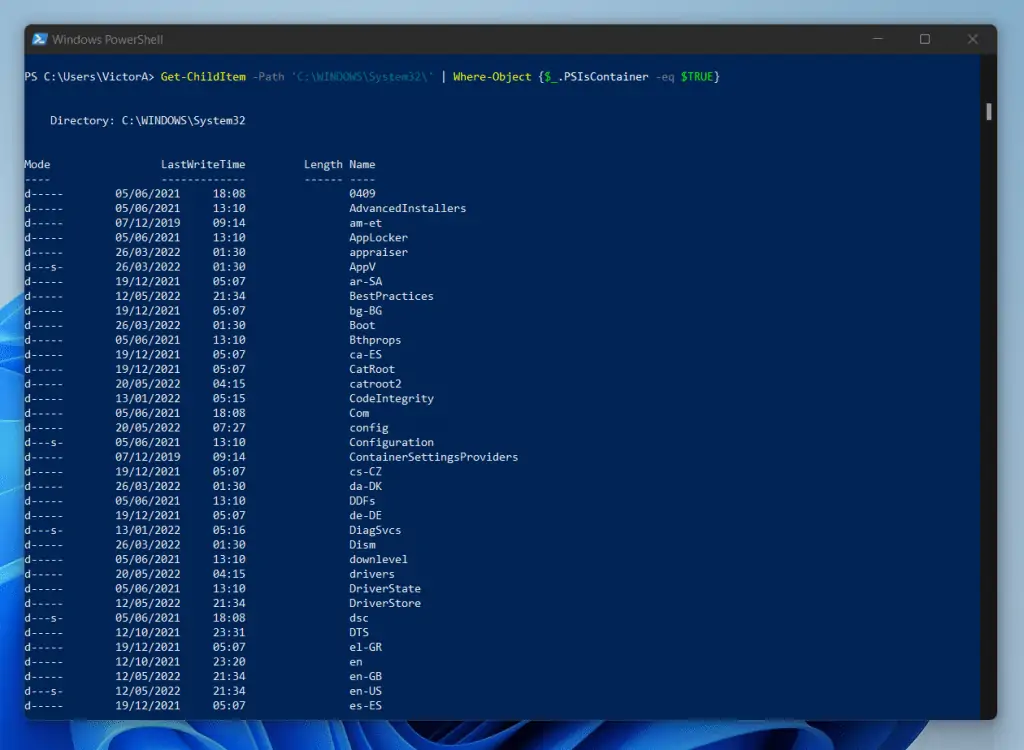Viewport: 1024px width, 750px height.
Task: Click the Mode column header
Action: (37, 165)
